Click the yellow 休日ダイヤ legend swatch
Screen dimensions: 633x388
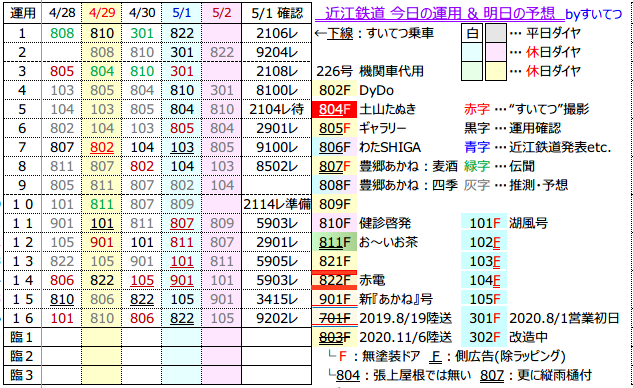pyautogui.click(x=496, y=71)
